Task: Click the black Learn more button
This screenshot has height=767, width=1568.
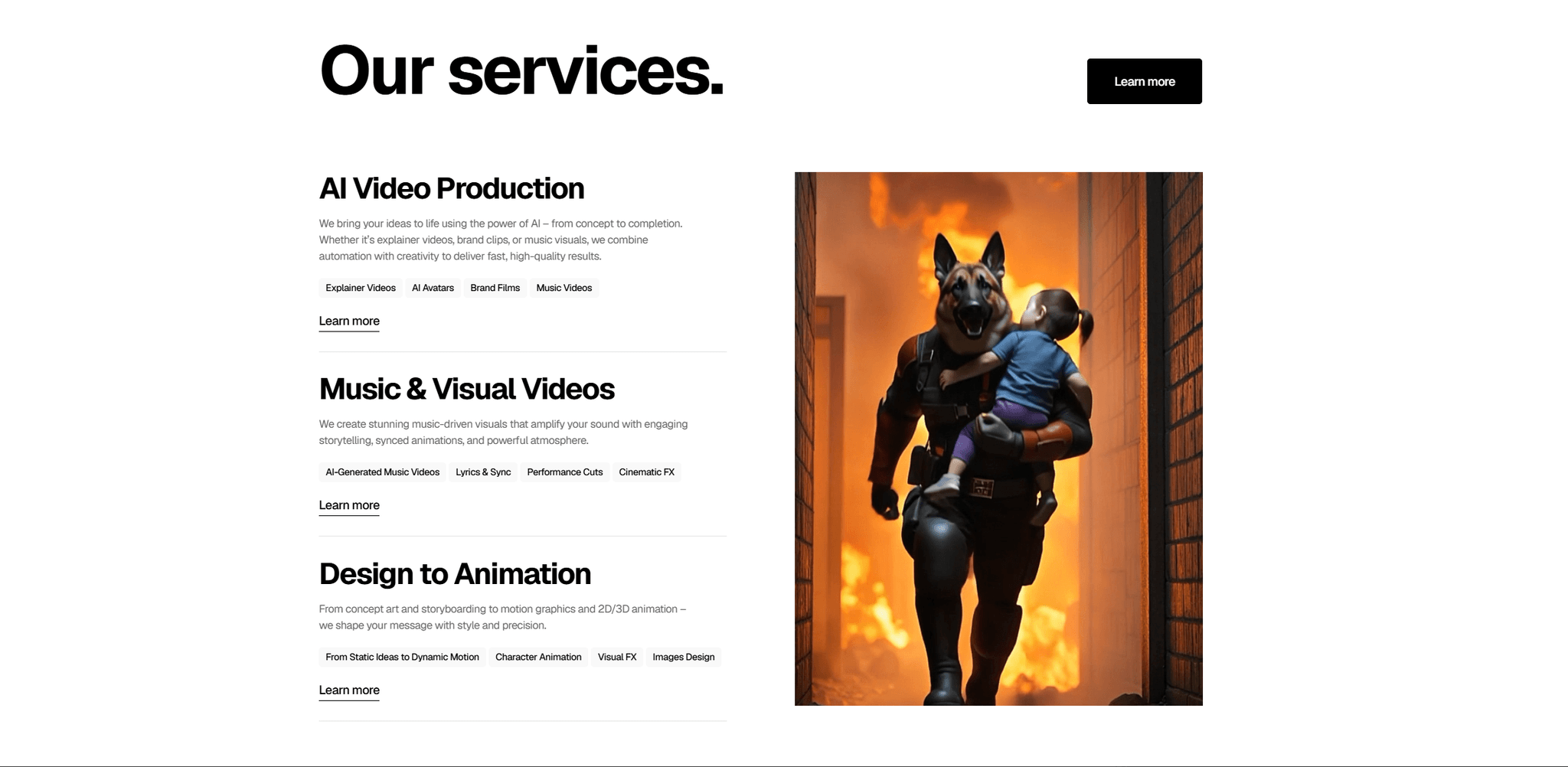Action: [x=1144, y=81]
